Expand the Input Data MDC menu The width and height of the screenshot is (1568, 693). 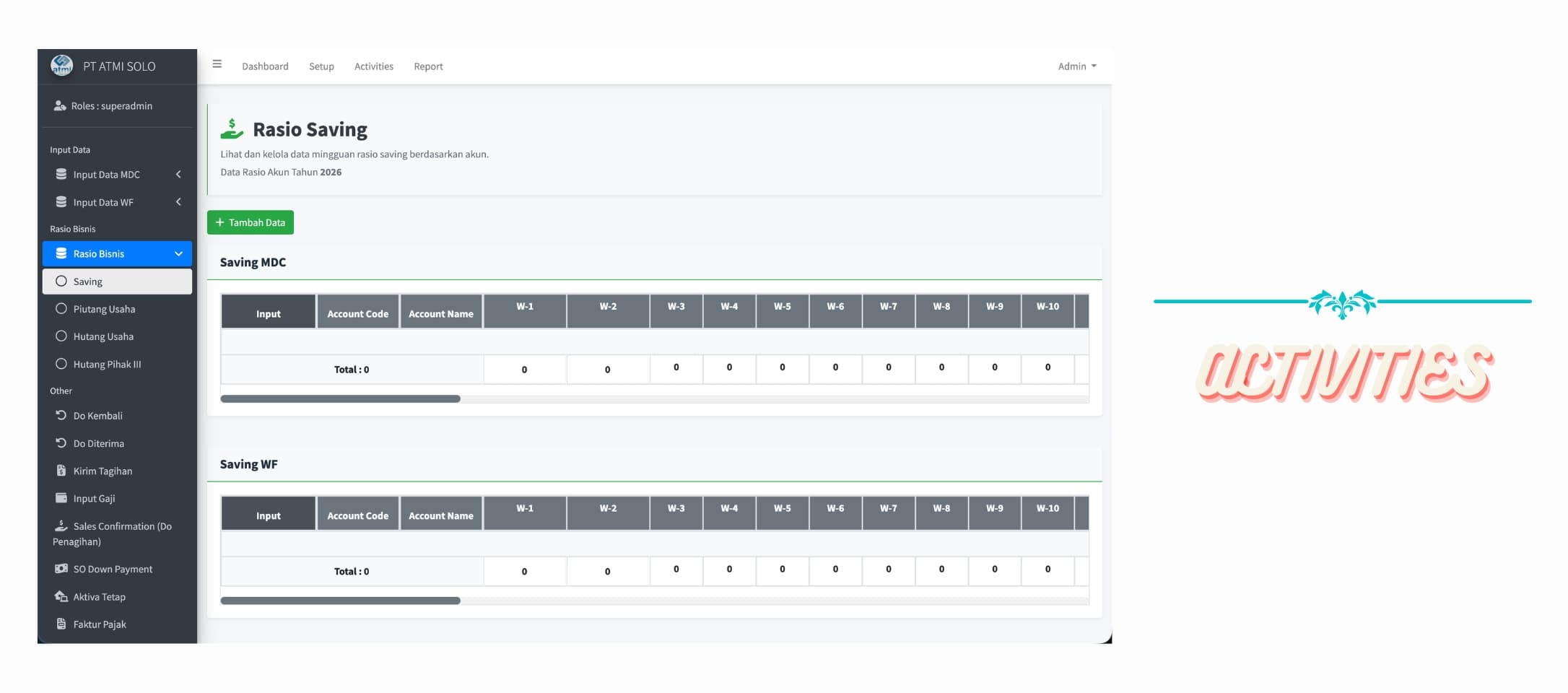pyautogui.click(x=117, y=175)
